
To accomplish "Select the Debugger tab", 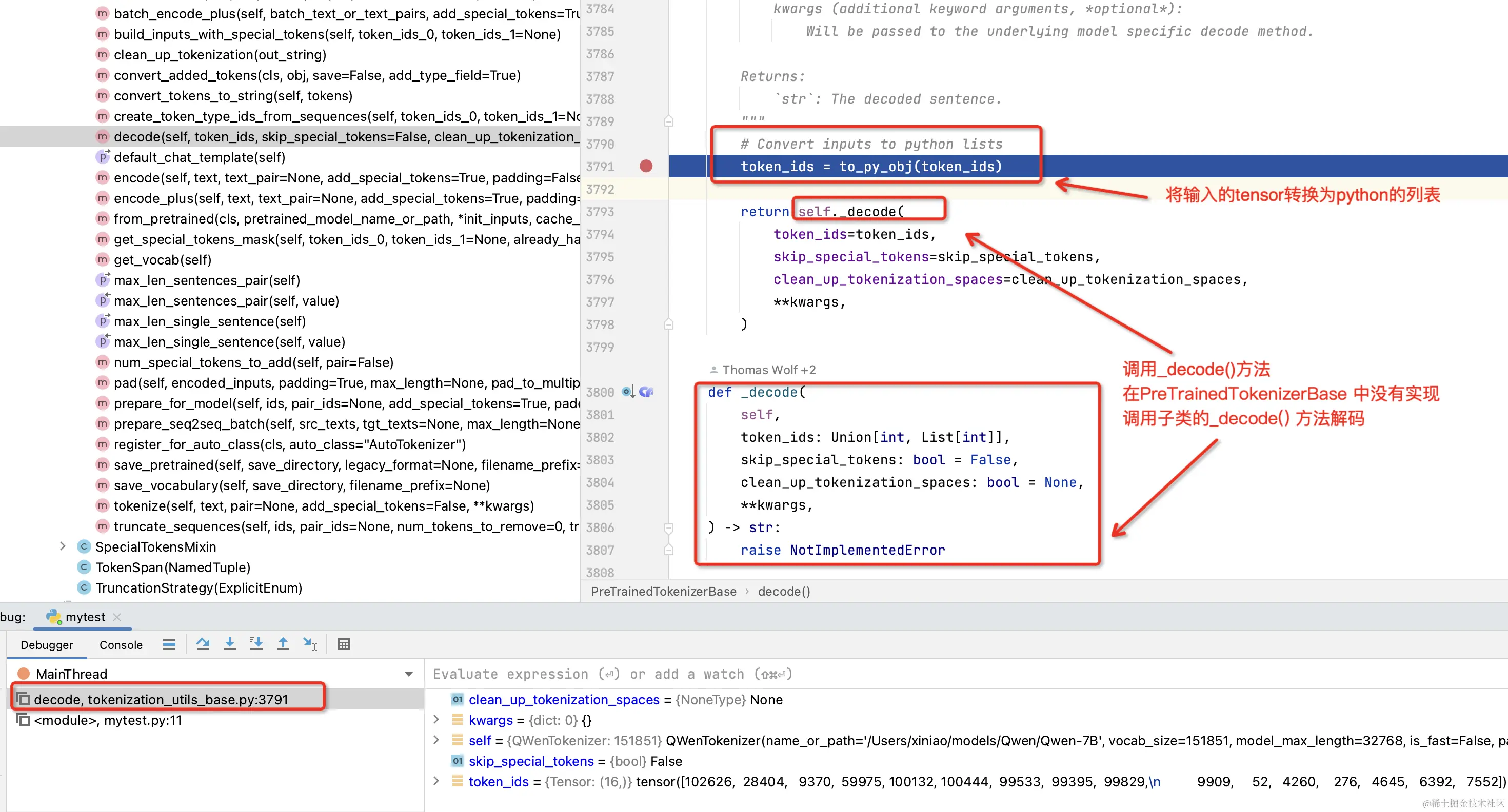I will tap(47, 645).
